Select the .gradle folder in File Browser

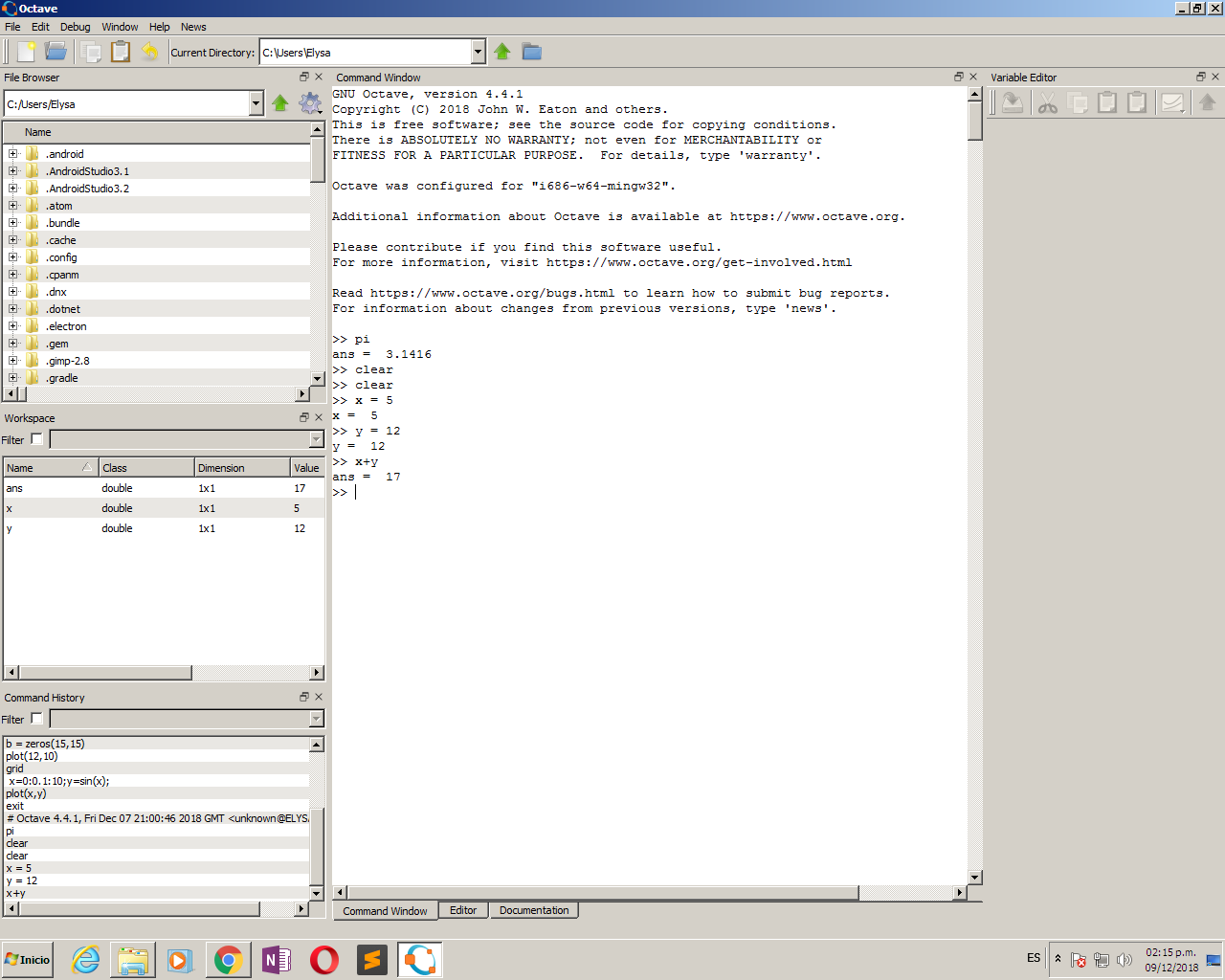62,378
